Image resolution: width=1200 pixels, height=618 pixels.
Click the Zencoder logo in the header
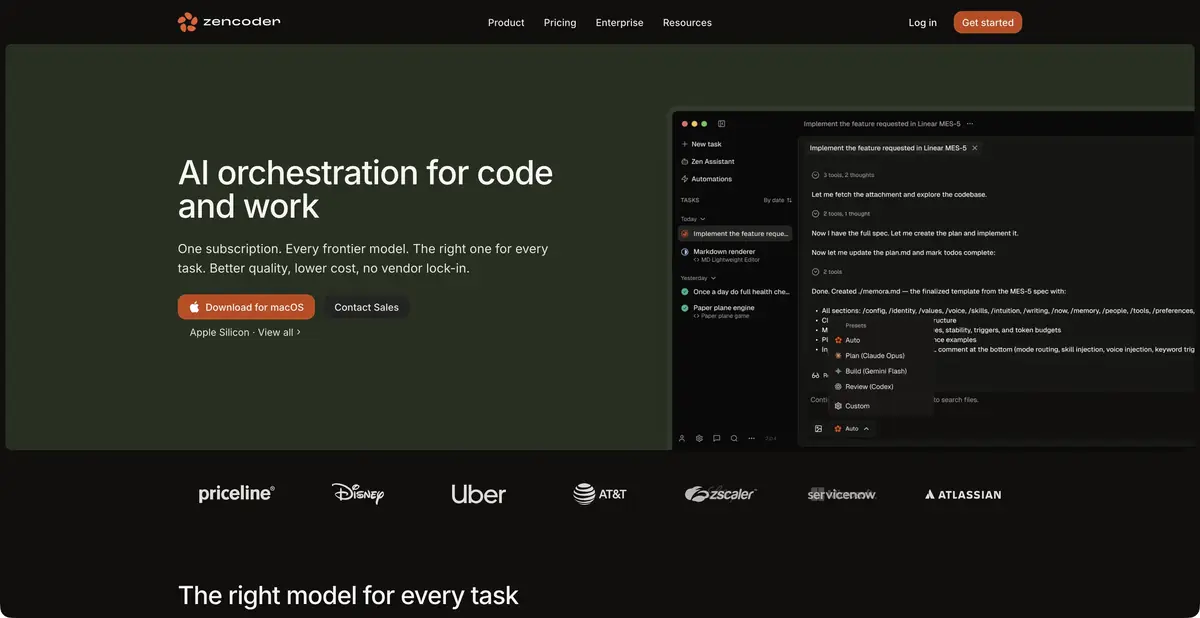(229, 22)
